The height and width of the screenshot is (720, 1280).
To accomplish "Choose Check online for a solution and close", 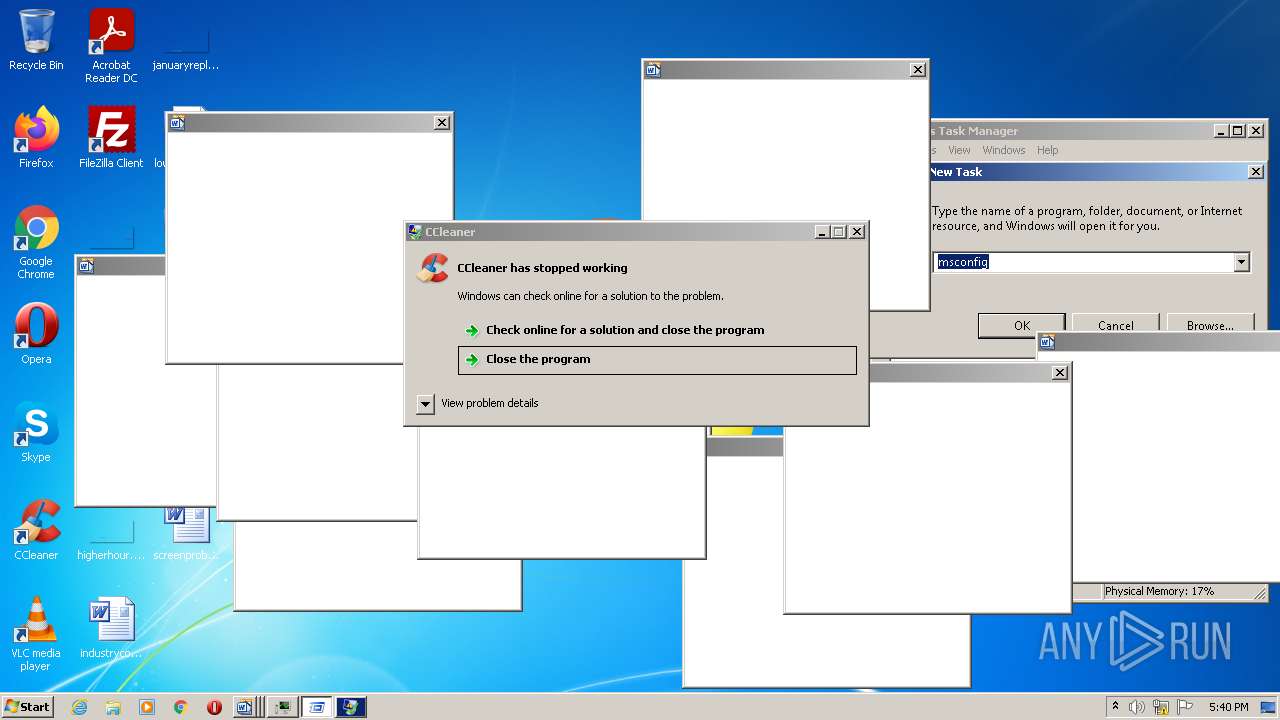I will coord(625,330).
